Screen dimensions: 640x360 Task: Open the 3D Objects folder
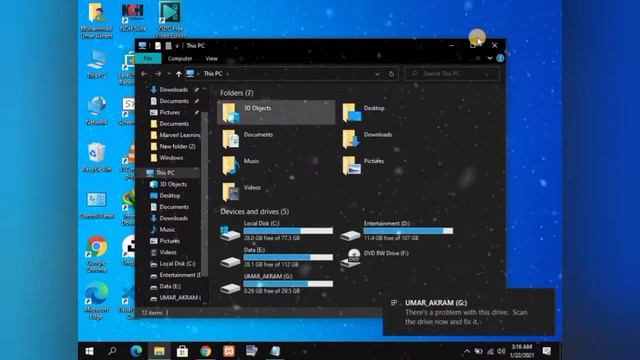click(x=276, y=112)
